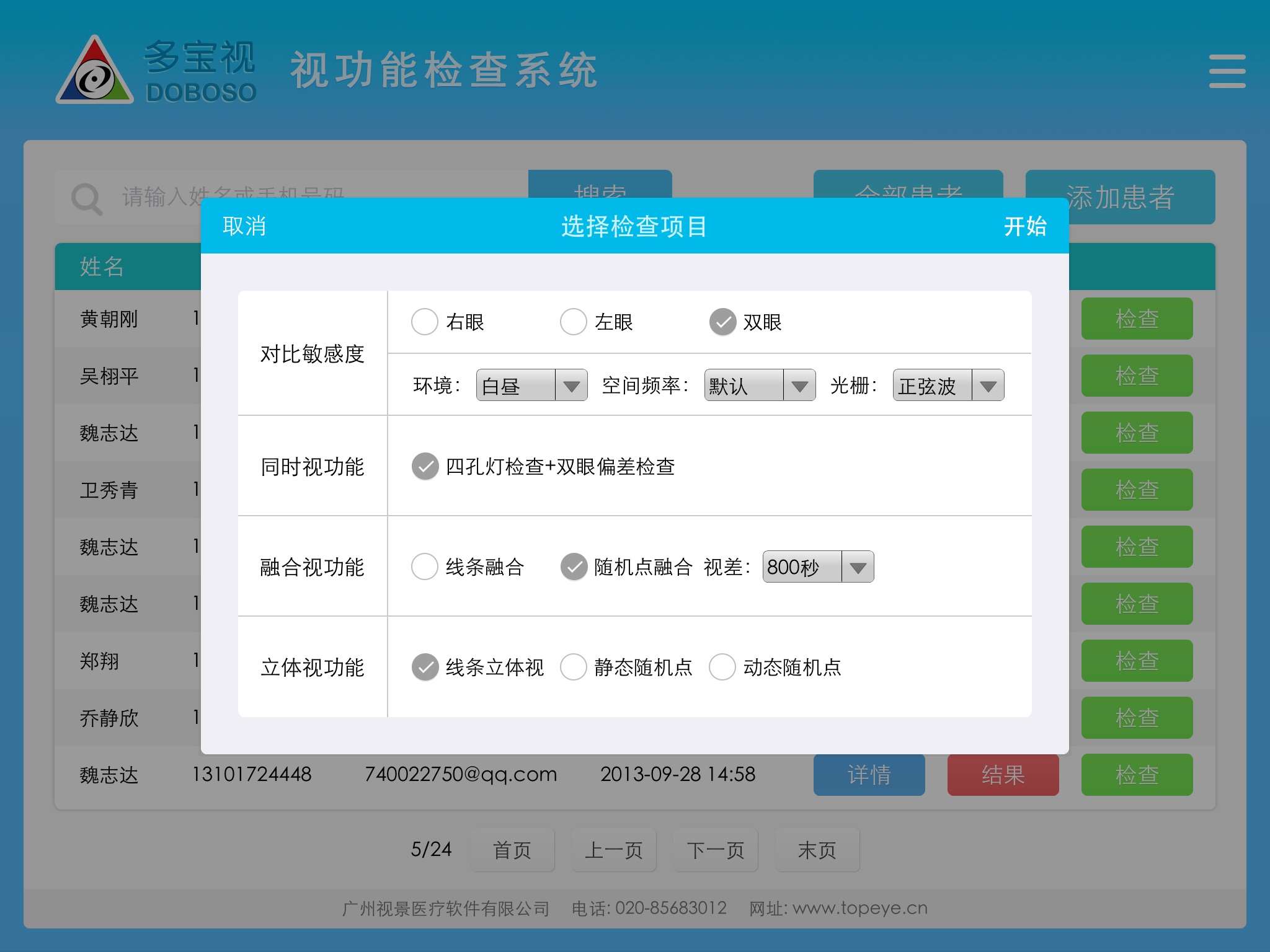Click 检查 button for 乔静欣

[x=1137, y=718]
